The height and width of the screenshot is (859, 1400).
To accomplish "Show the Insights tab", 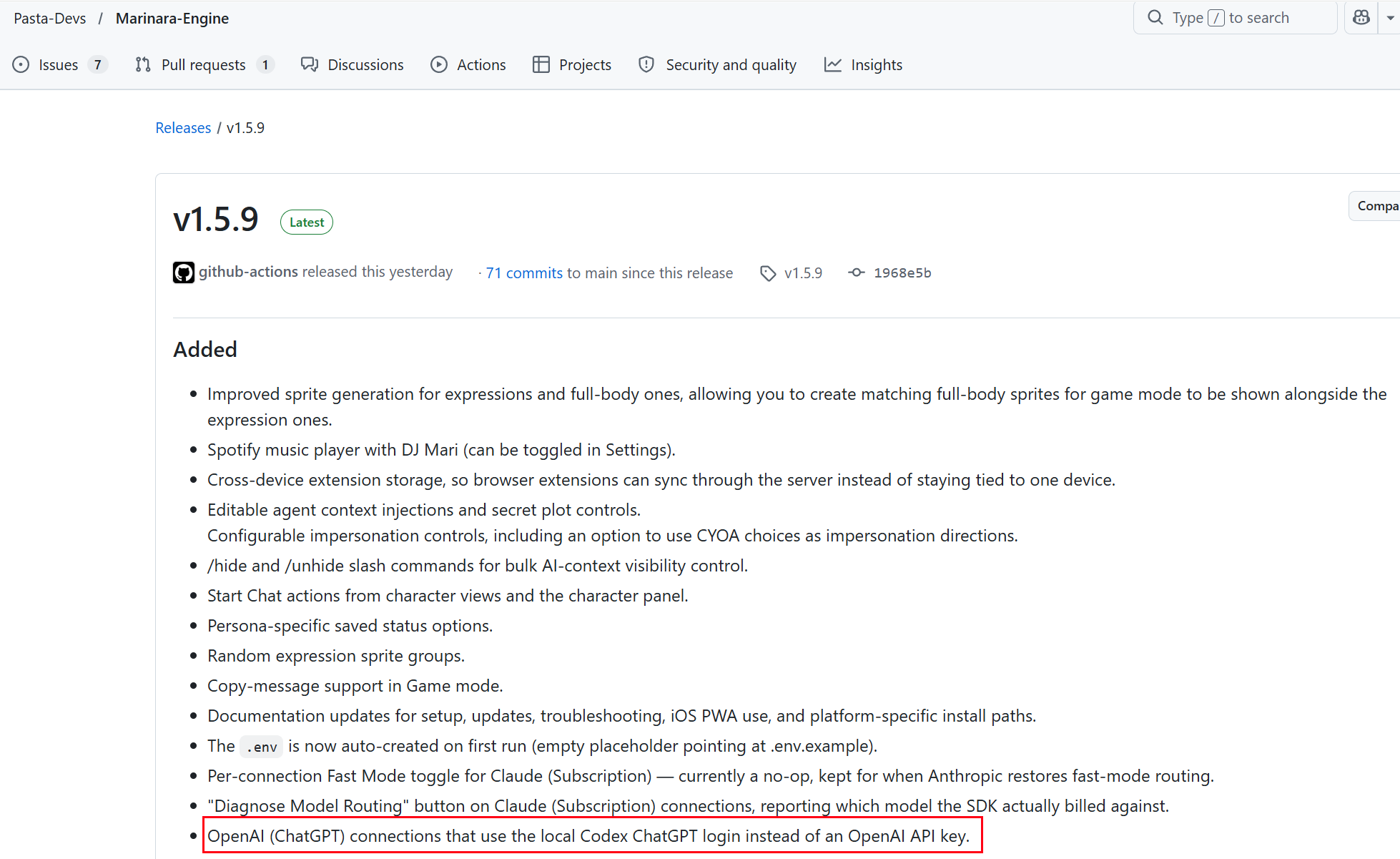I will pos(863,65).
